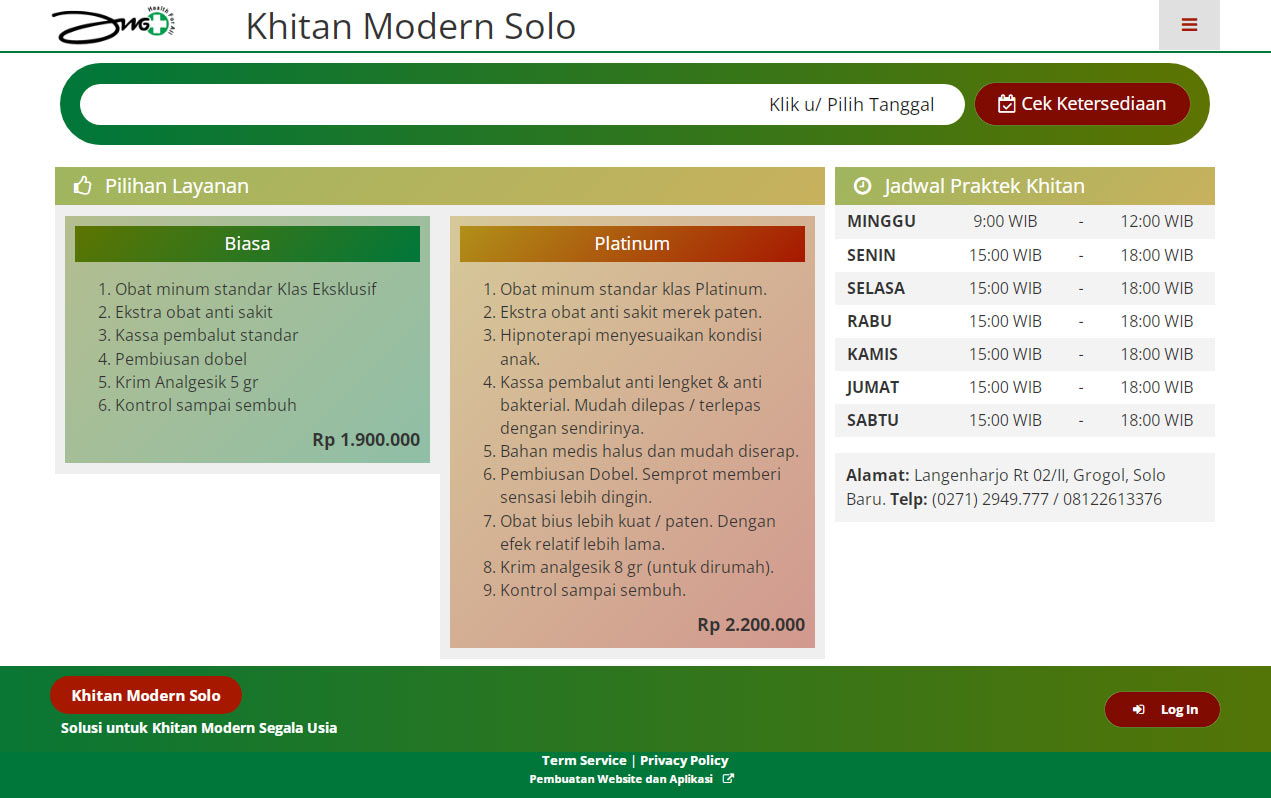The width and height of the screenshot is (1271, 798).
Task: Click the thumbs-up icon beside Pilihan Layanan
Action: tap(83, 186)
